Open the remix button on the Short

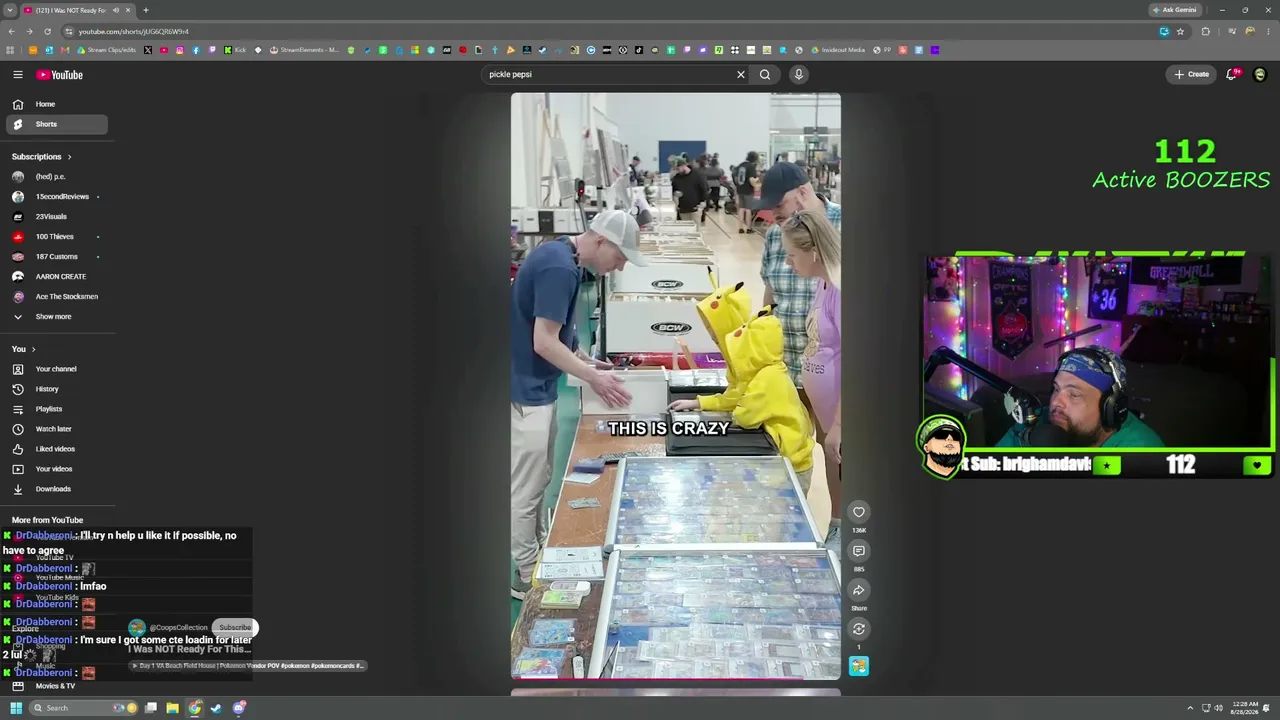click(x=859, y=629)
